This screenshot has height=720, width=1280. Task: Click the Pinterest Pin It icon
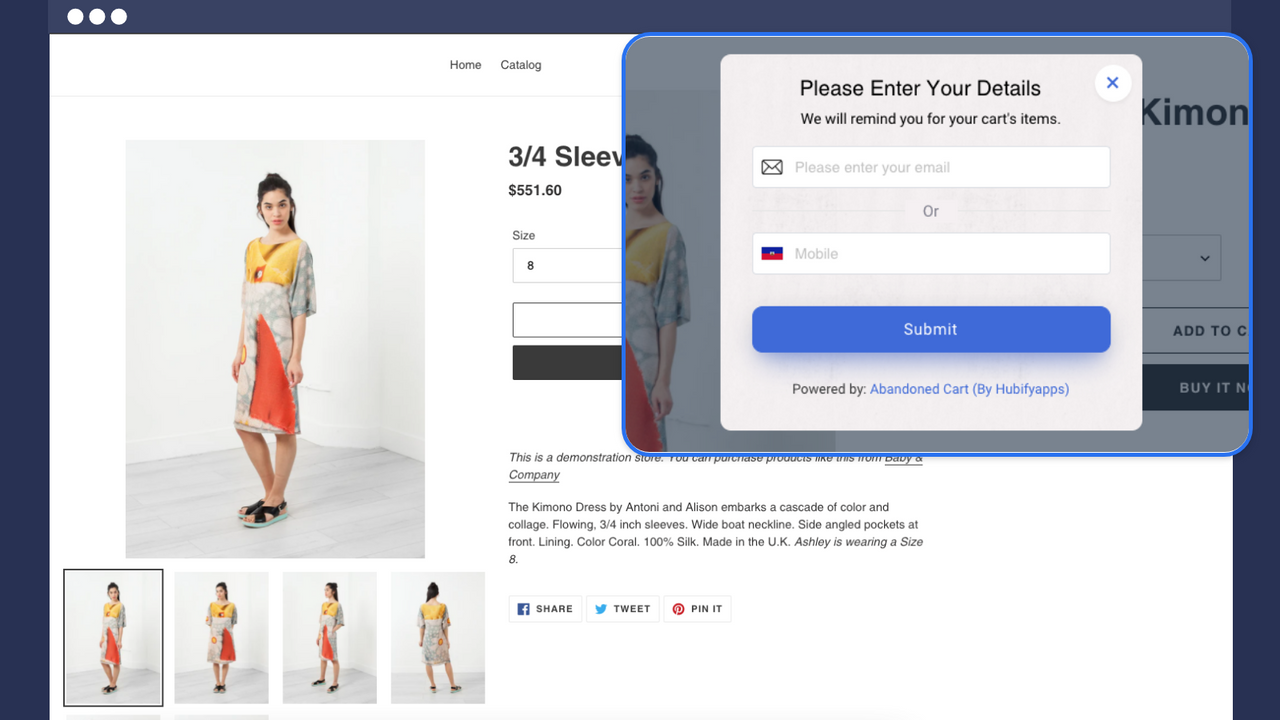[x=680, y=609]
